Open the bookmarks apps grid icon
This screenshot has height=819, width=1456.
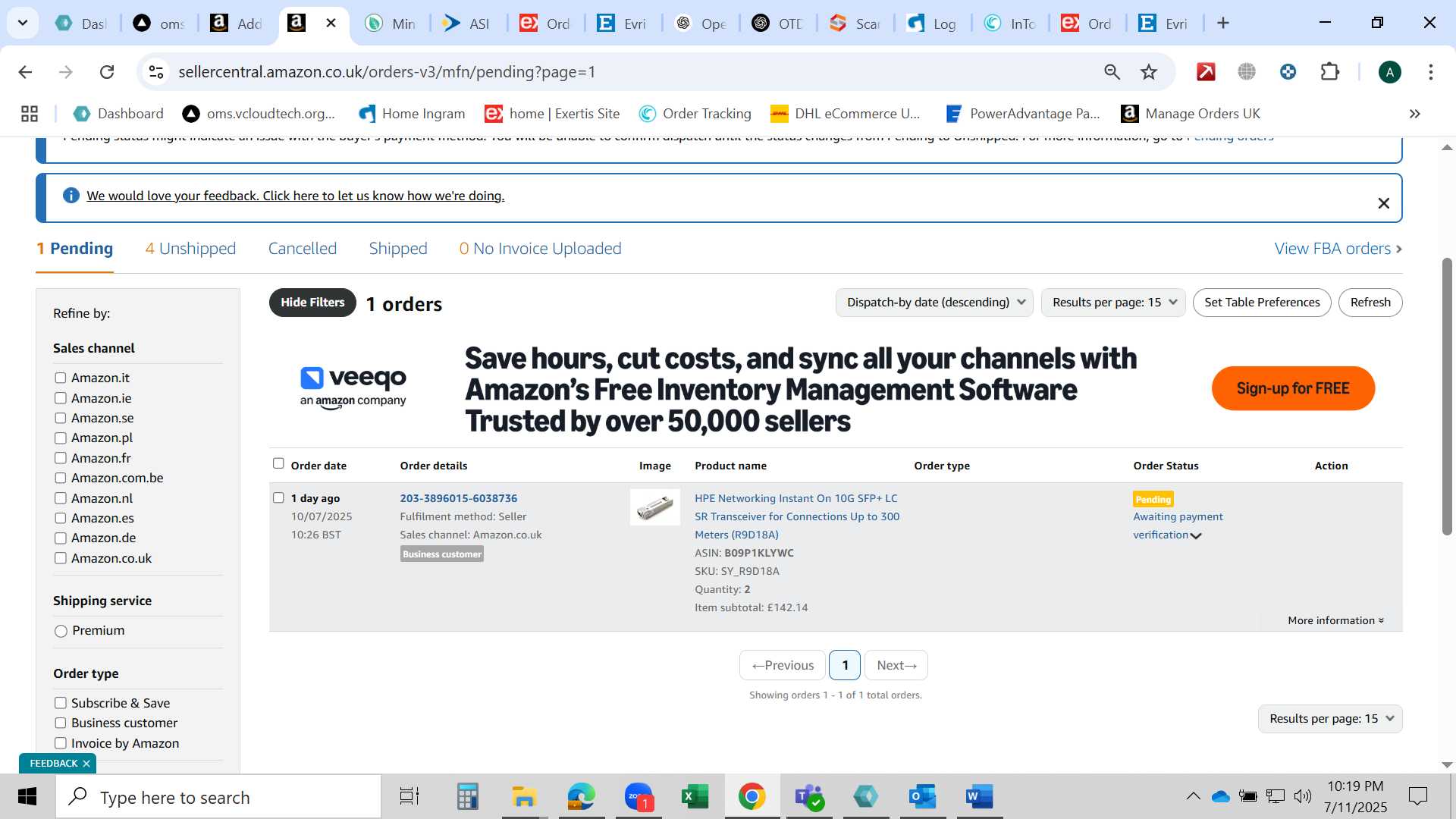(30, 114)
